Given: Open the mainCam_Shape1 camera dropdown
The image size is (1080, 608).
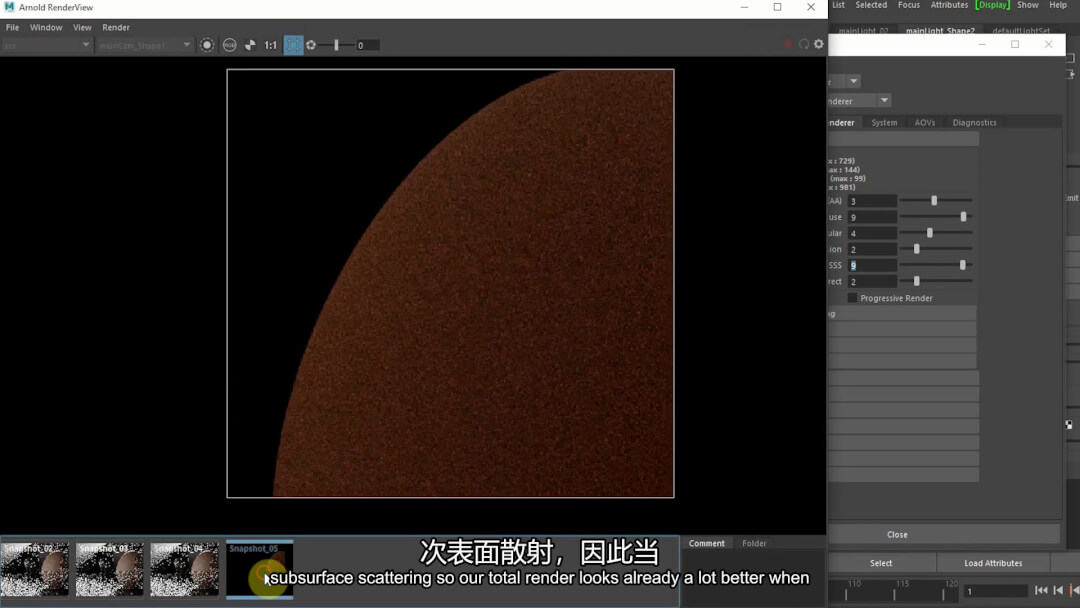Looking at the screenshot, I should tap(144, 45).
